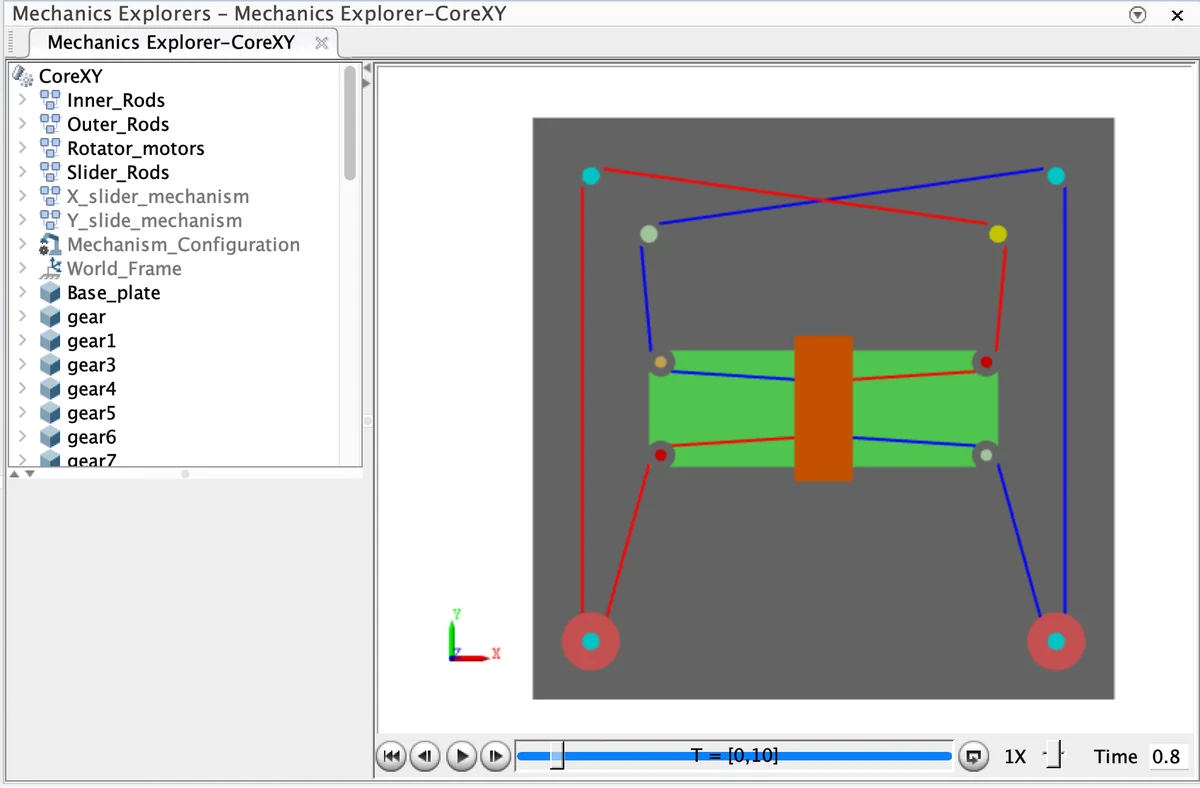Click the 1X playback speed slider
The width and height of the screenshot is (1200, 788).
1053,756
